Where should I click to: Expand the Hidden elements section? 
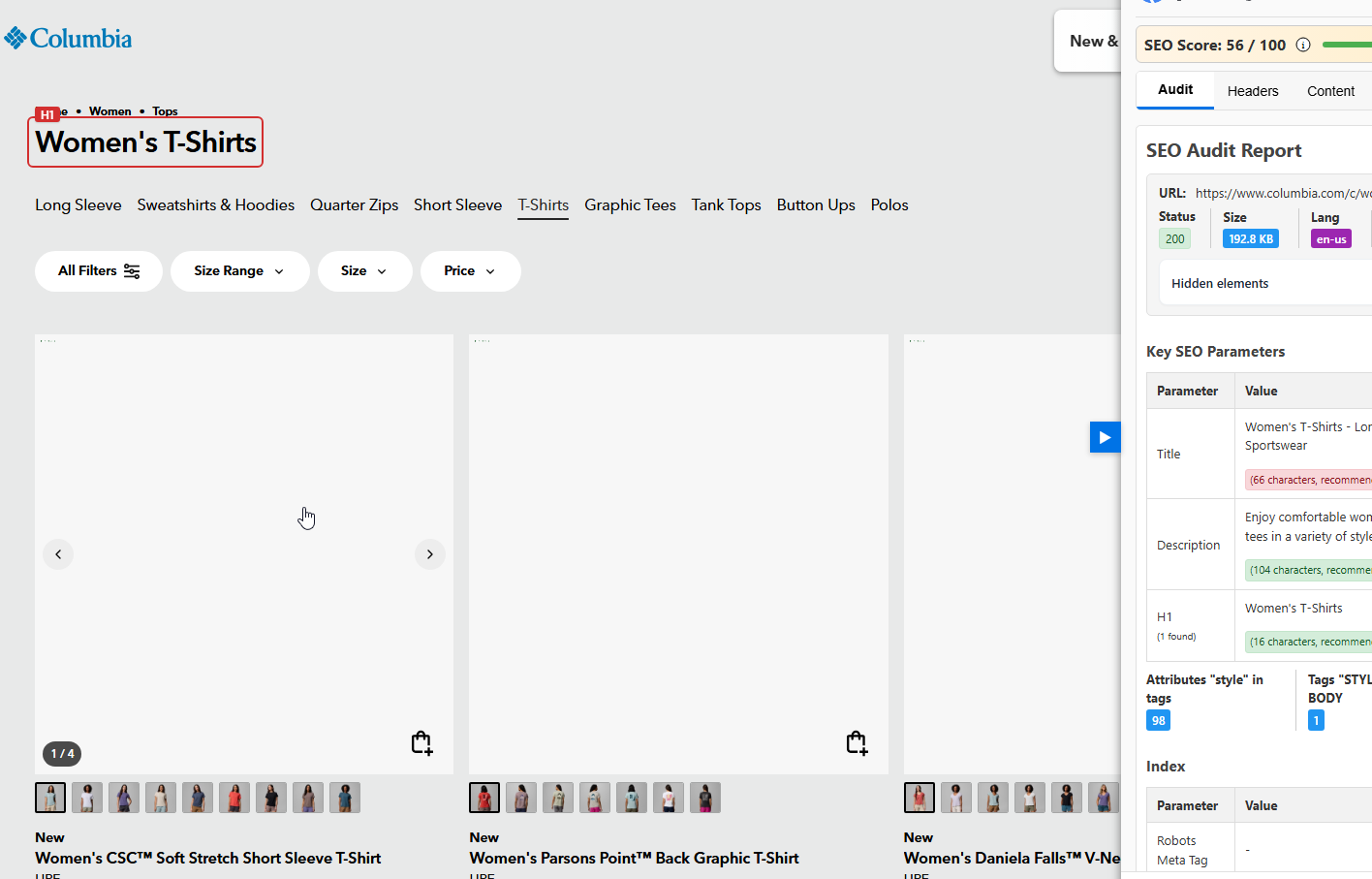tap(1265, 283)
